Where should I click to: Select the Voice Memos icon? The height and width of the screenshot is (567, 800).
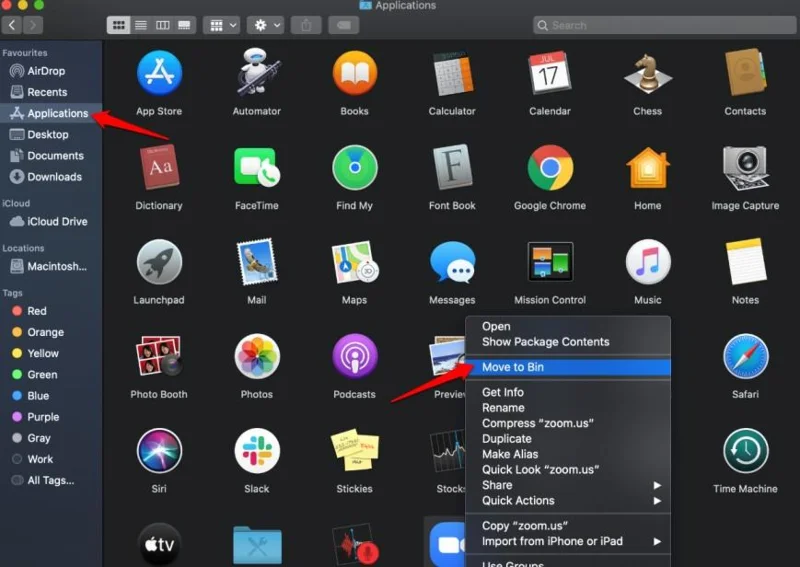click(x=355, y=544)
